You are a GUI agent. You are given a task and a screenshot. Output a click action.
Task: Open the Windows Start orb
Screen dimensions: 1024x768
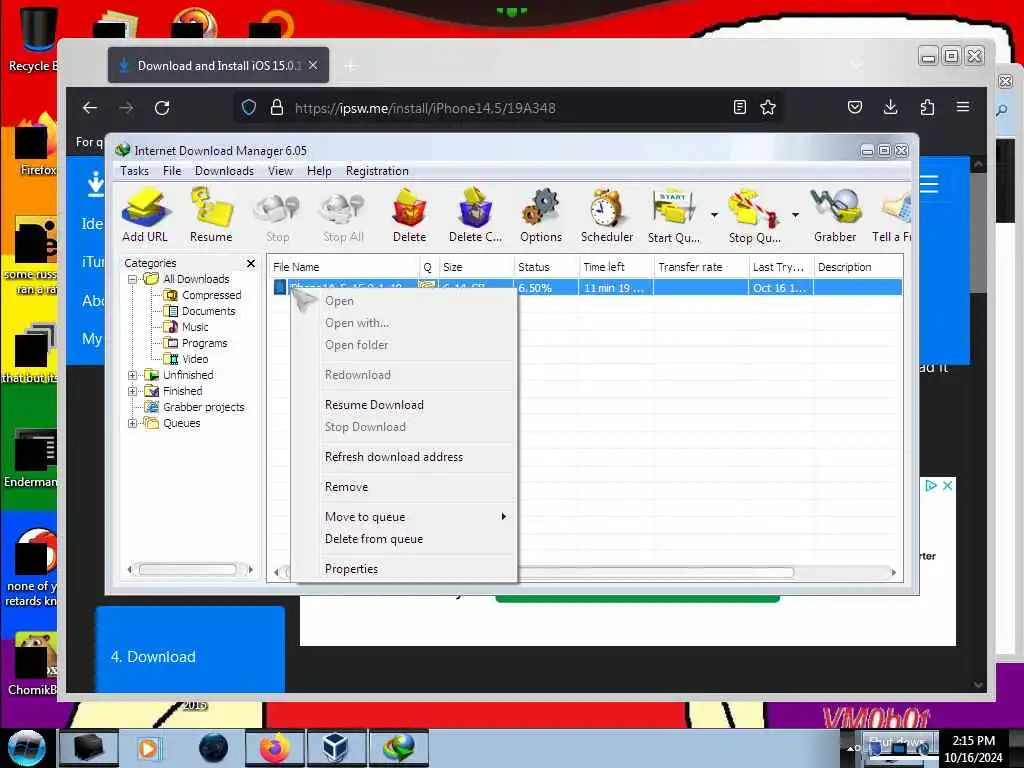tap(26, 748)
